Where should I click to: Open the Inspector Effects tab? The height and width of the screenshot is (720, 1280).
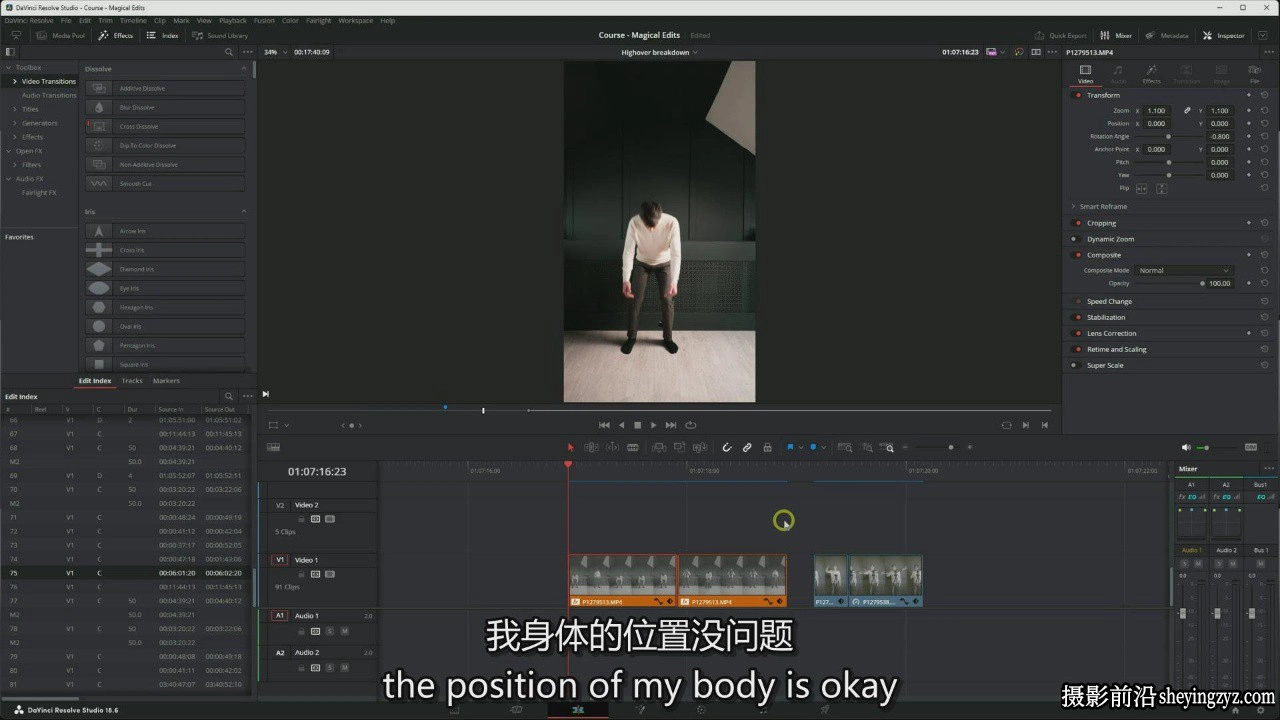tap(1152, 74)
